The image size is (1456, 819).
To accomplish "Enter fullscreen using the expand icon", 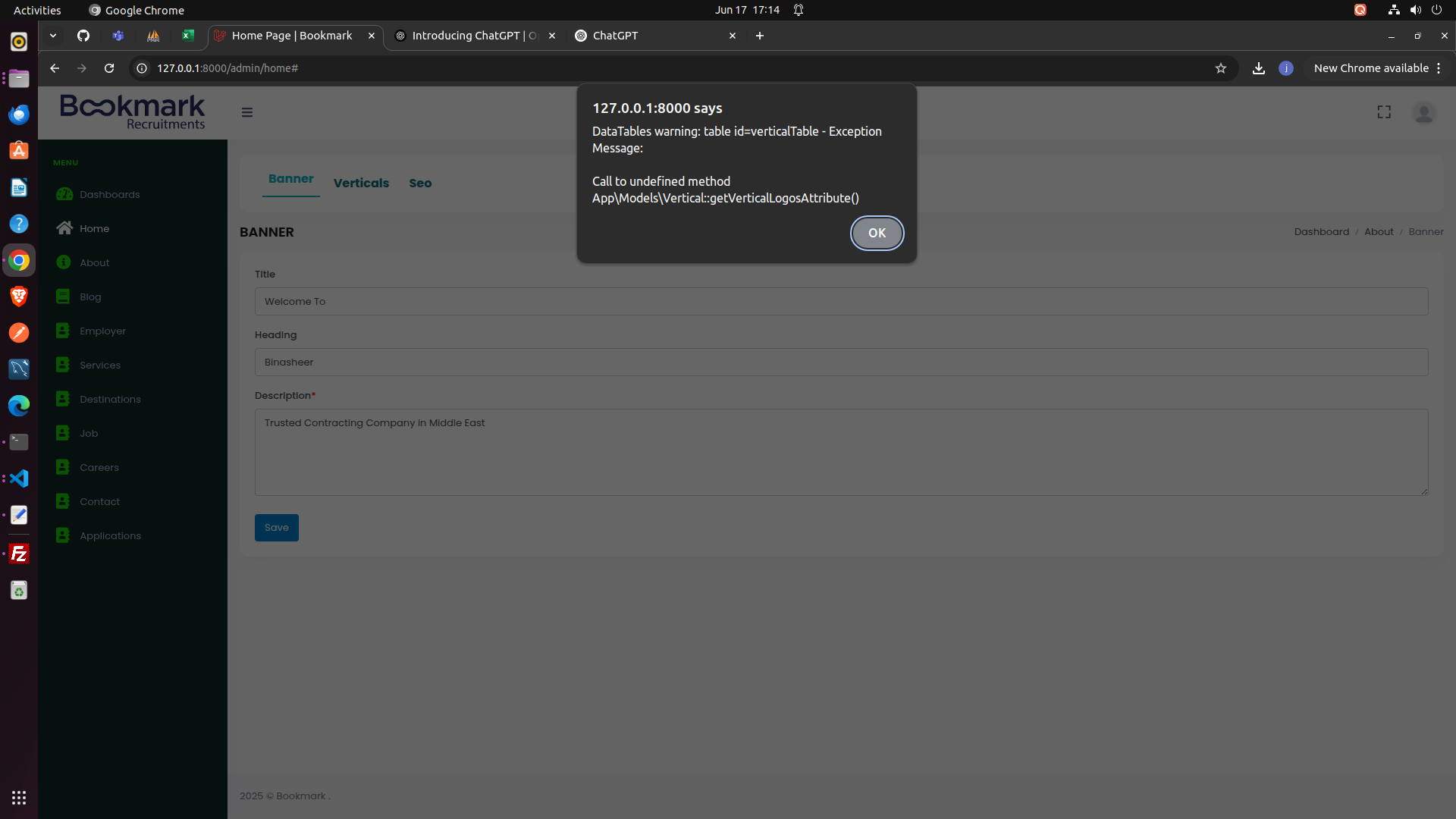I will [x=1384, y=112].
